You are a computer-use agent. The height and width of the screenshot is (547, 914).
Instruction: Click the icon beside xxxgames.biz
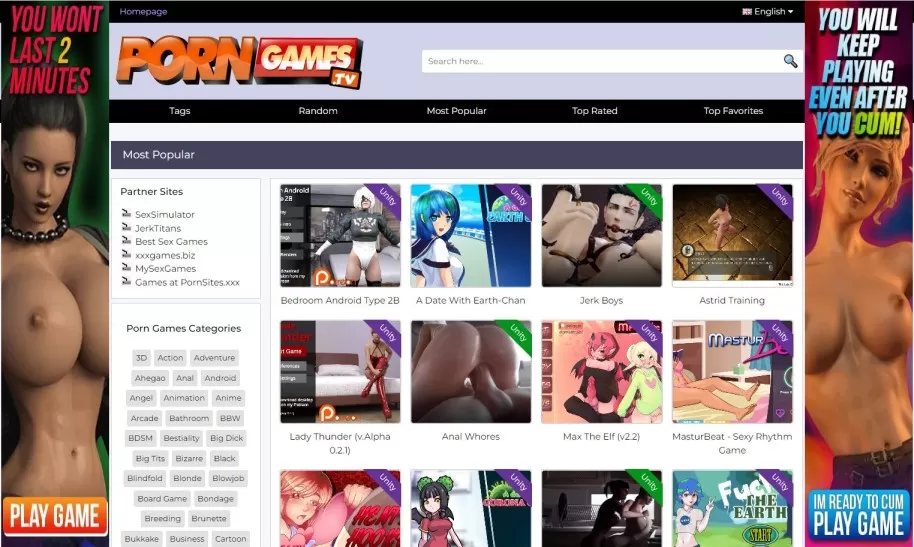point(126,254)
